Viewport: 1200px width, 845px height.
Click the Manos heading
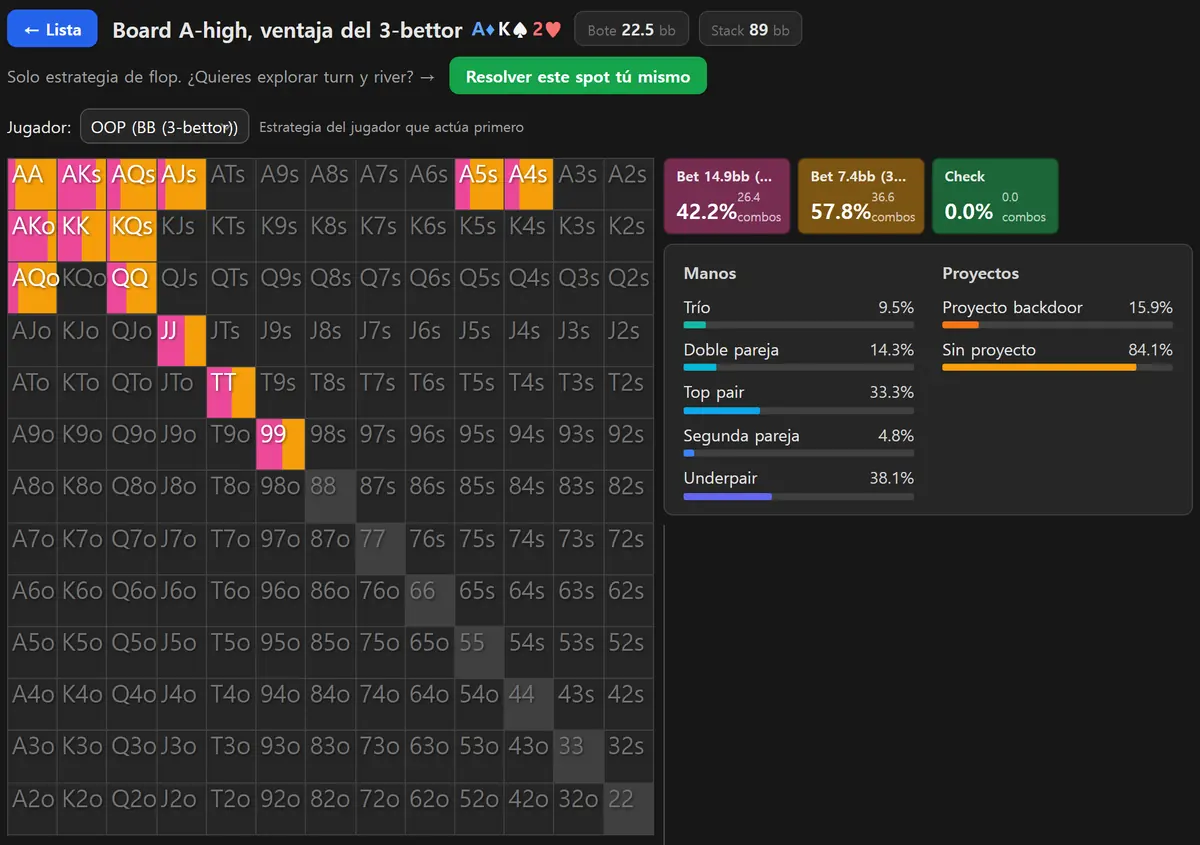click(708, 273)
